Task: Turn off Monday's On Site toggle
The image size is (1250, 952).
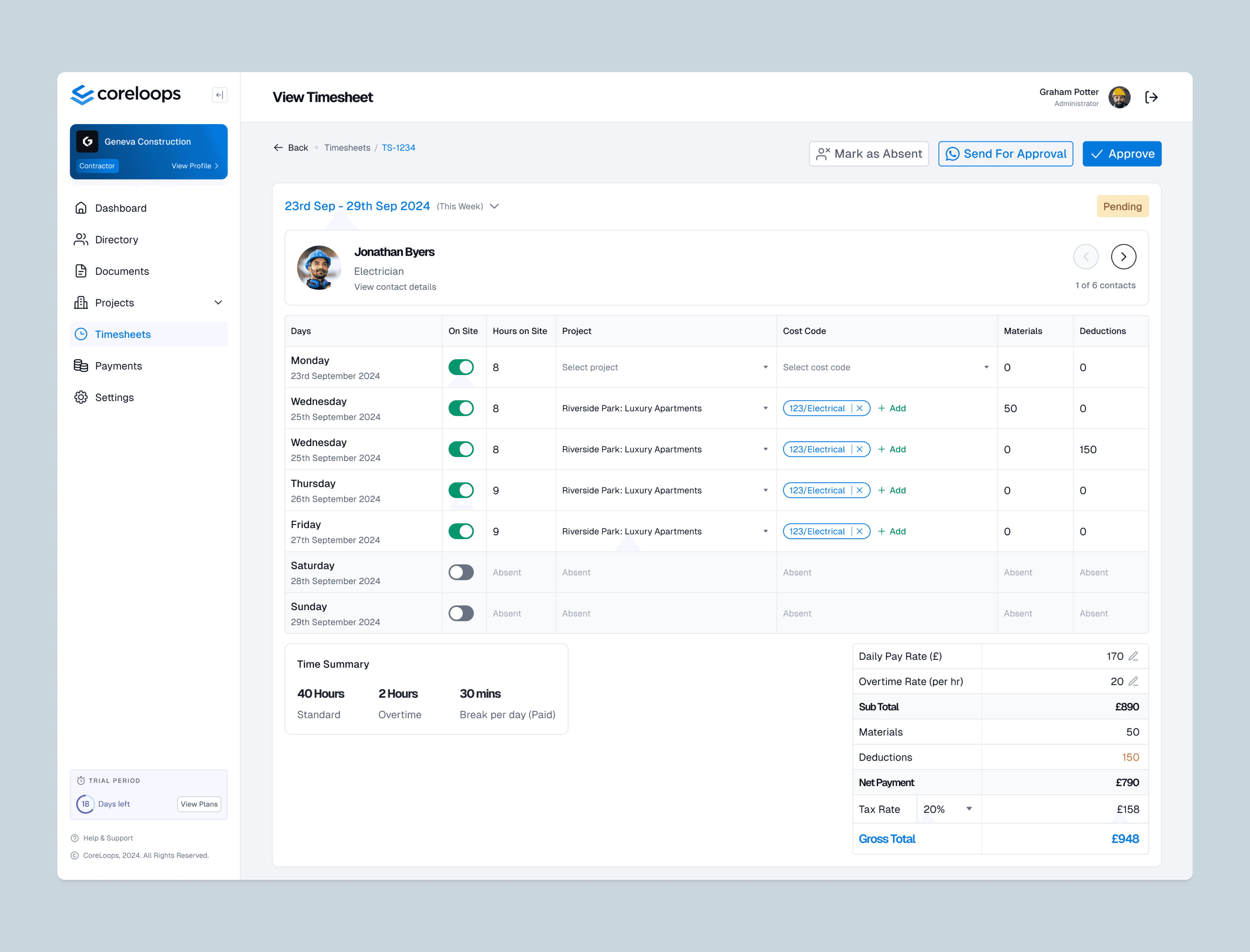Action: [x=461, y=367]
